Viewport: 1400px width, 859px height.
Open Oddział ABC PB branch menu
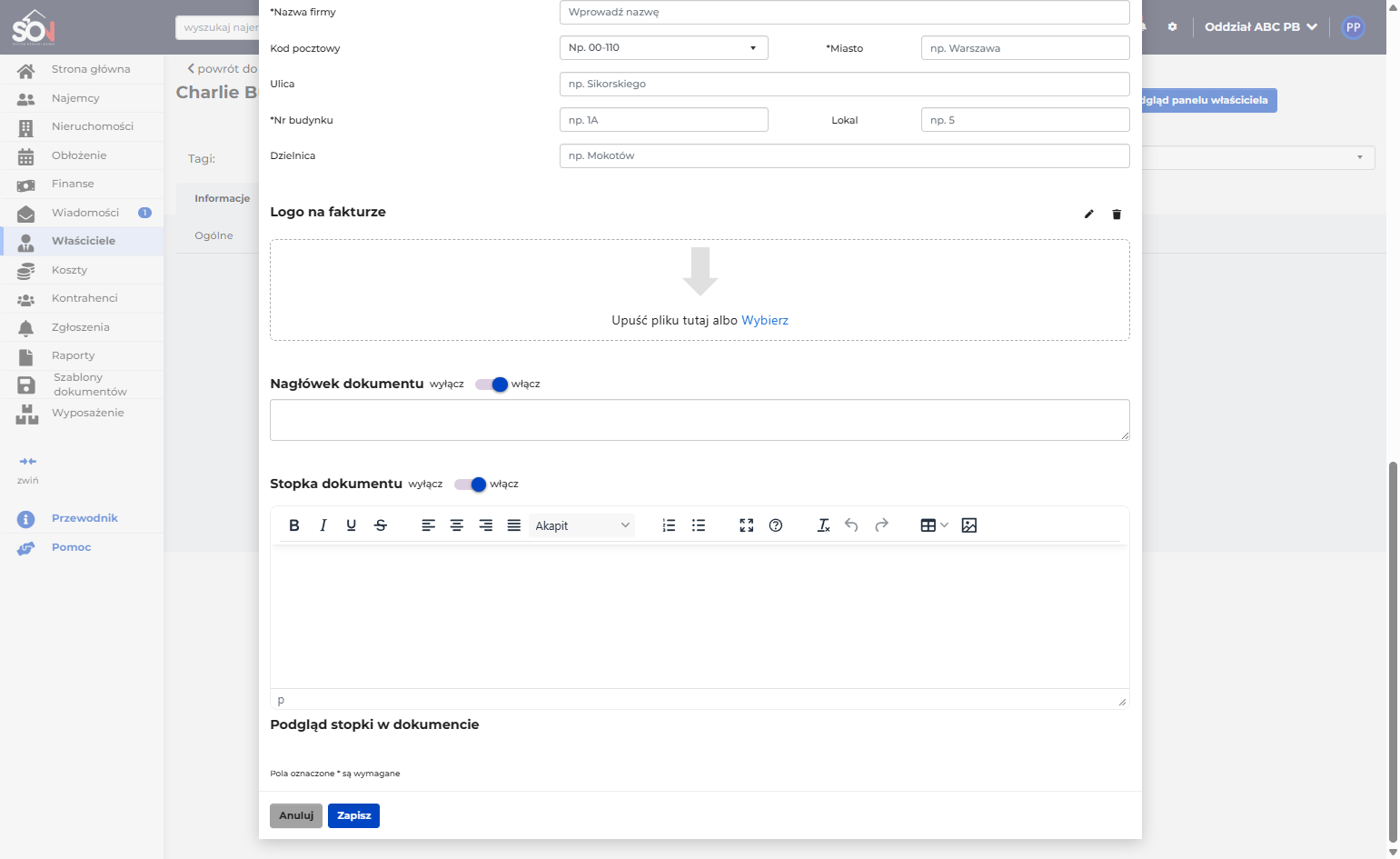(1261, 27)
